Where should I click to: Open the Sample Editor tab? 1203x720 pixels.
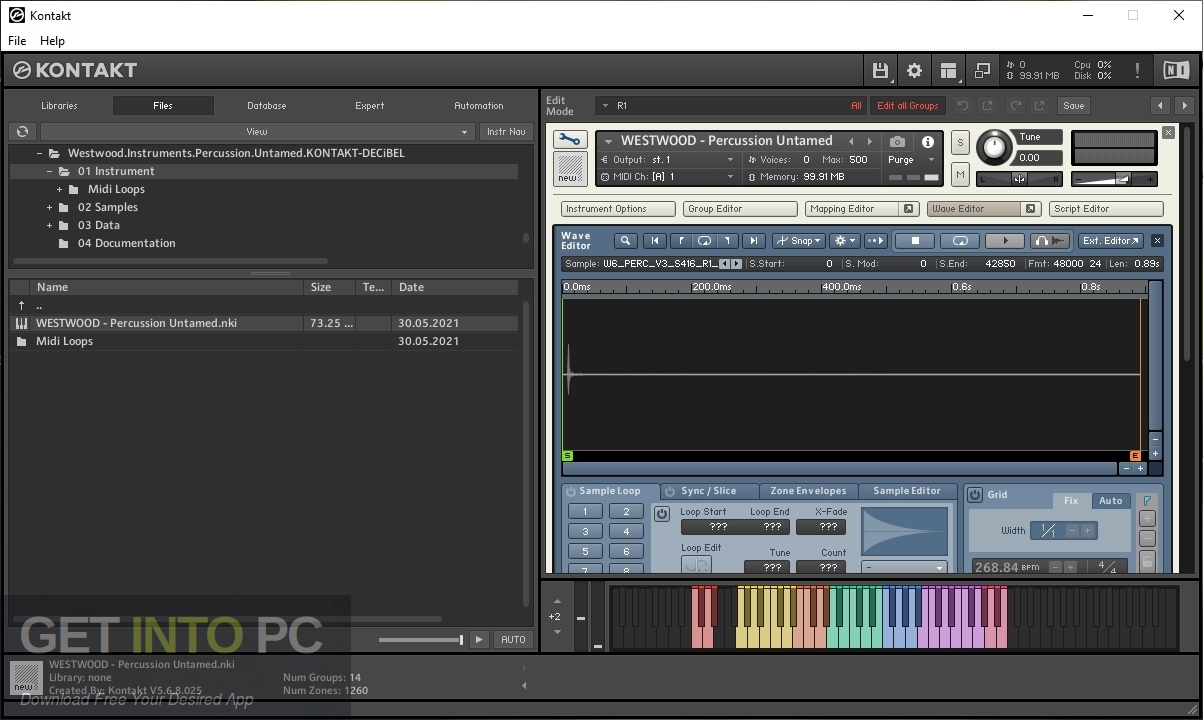[907, 491]
